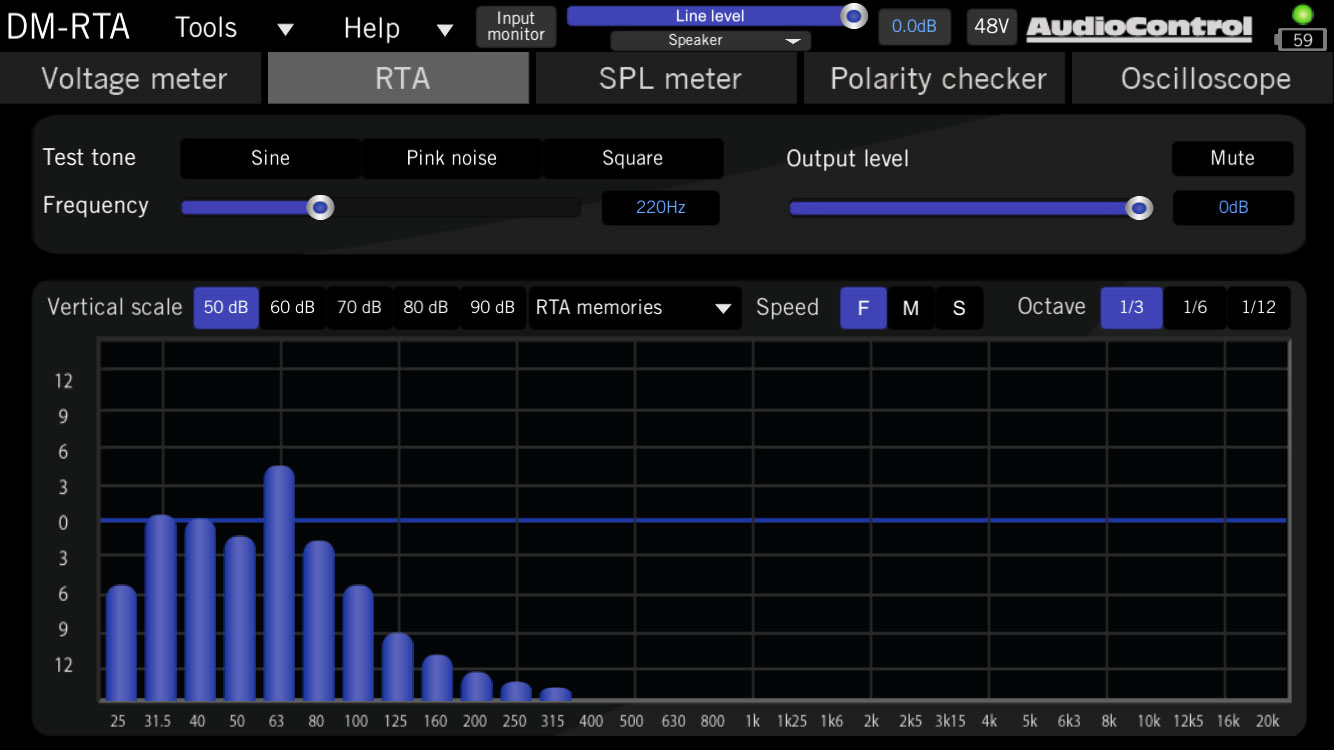Click the 220Hz frequency value field
The height and width of the screenshot is (750, 1334).
(x=660, y=208)
